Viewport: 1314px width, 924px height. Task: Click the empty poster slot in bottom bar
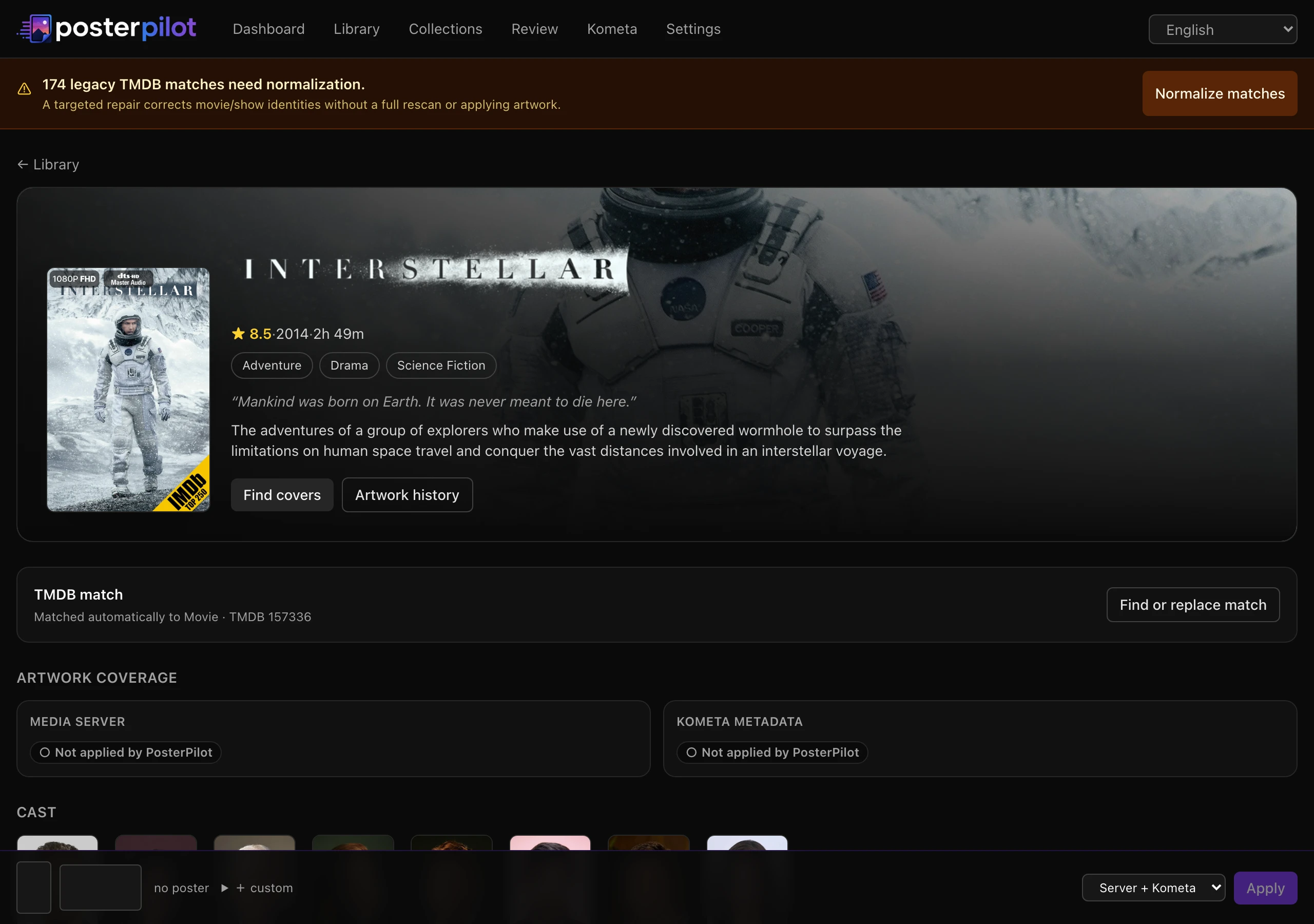click(34, 887)
